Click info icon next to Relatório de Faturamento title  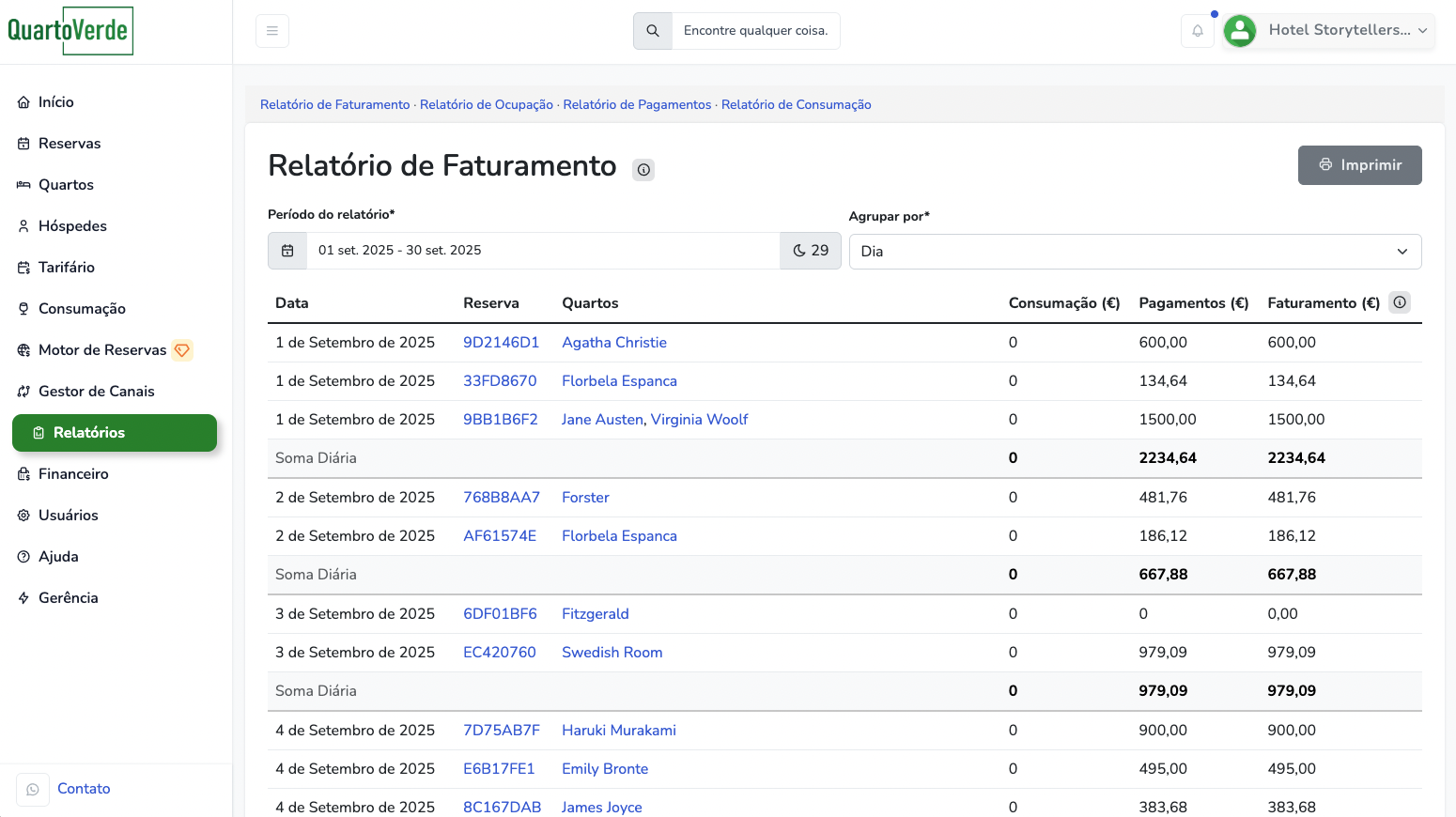pyautogui.click(x=643, y=170)
